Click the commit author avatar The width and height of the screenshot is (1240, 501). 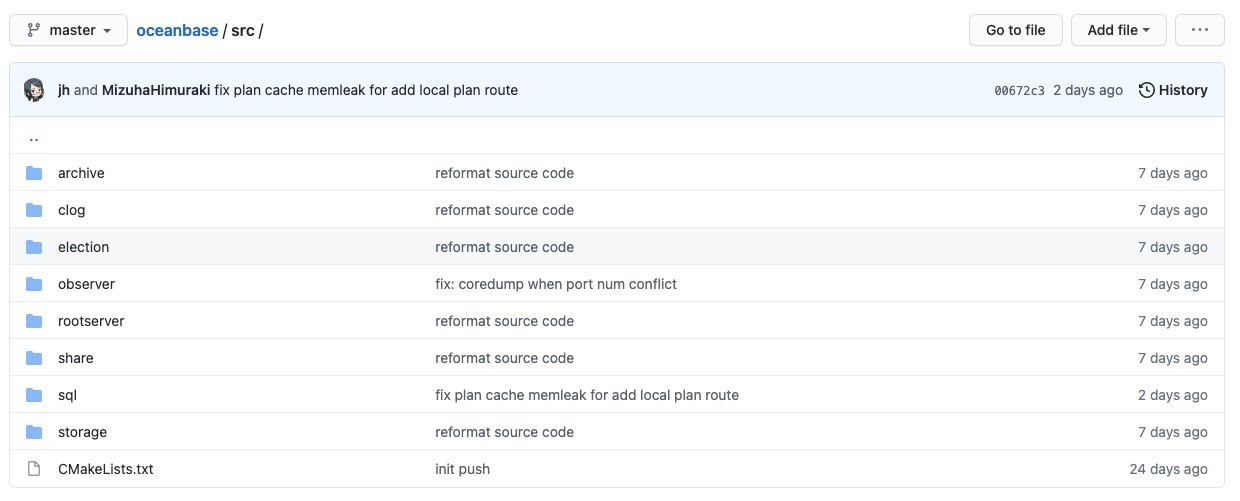pyautogui.click(x=34, y=90)
